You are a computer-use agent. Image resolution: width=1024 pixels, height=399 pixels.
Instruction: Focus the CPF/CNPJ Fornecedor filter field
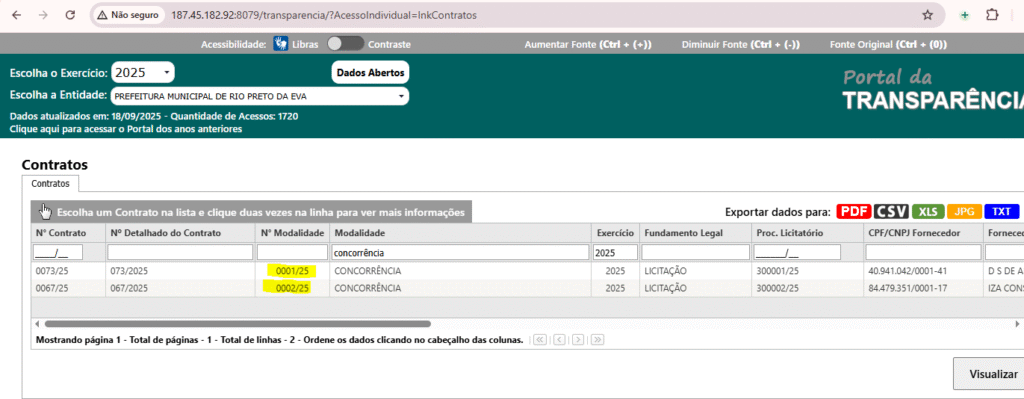coord(923,252)
